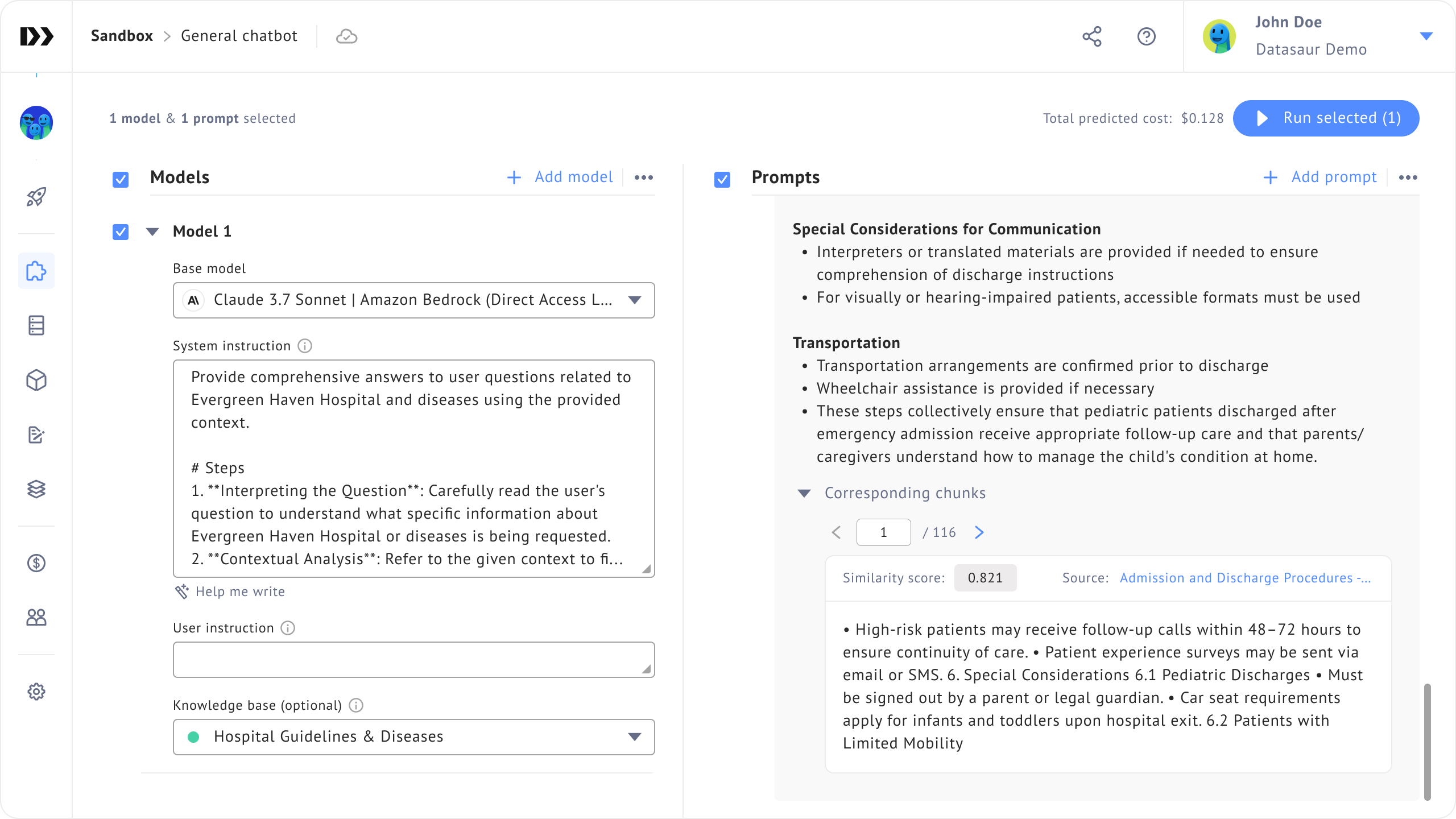Click the cloud sync status icon
Image resolution: width=1456 pixels, height=819 pixels.
point(346,36)
